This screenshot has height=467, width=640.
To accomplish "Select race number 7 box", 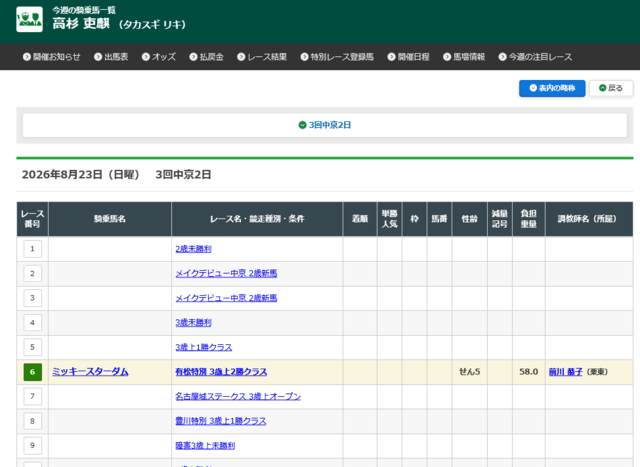I will (33, 396).
